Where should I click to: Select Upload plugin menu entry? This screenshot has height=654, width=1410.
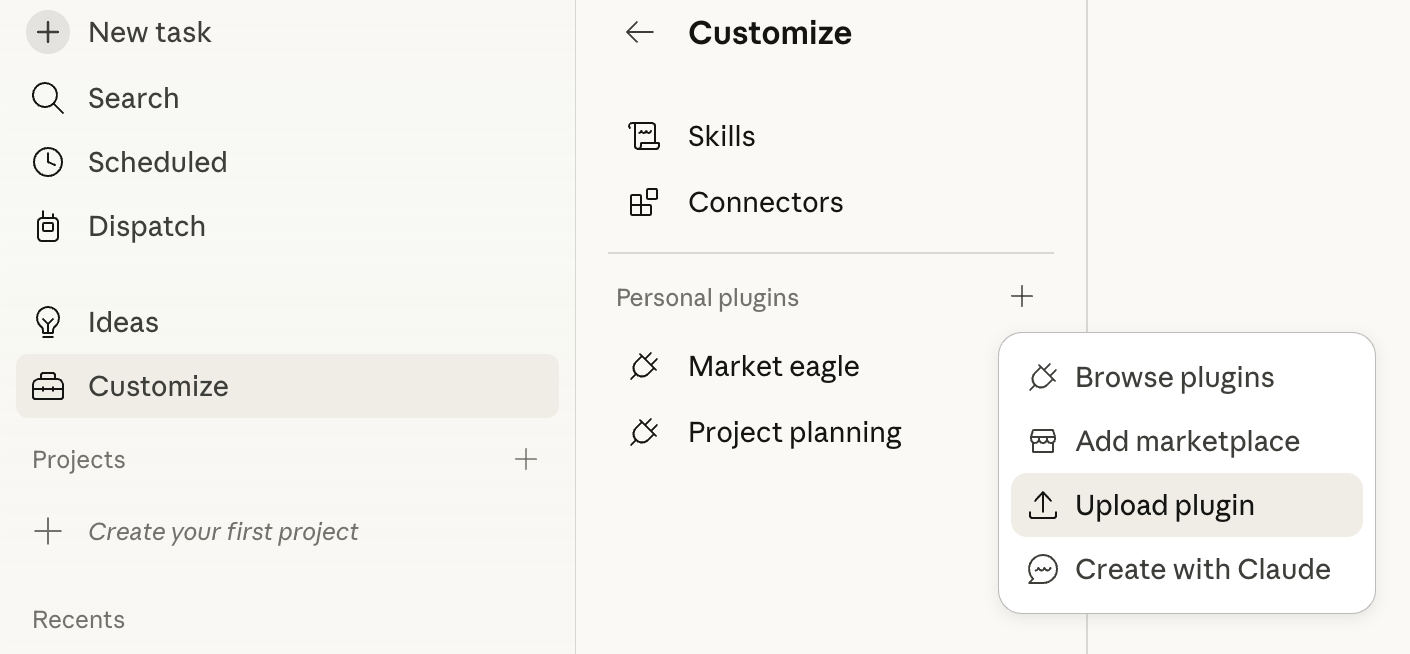click(x=1164, y=505)
